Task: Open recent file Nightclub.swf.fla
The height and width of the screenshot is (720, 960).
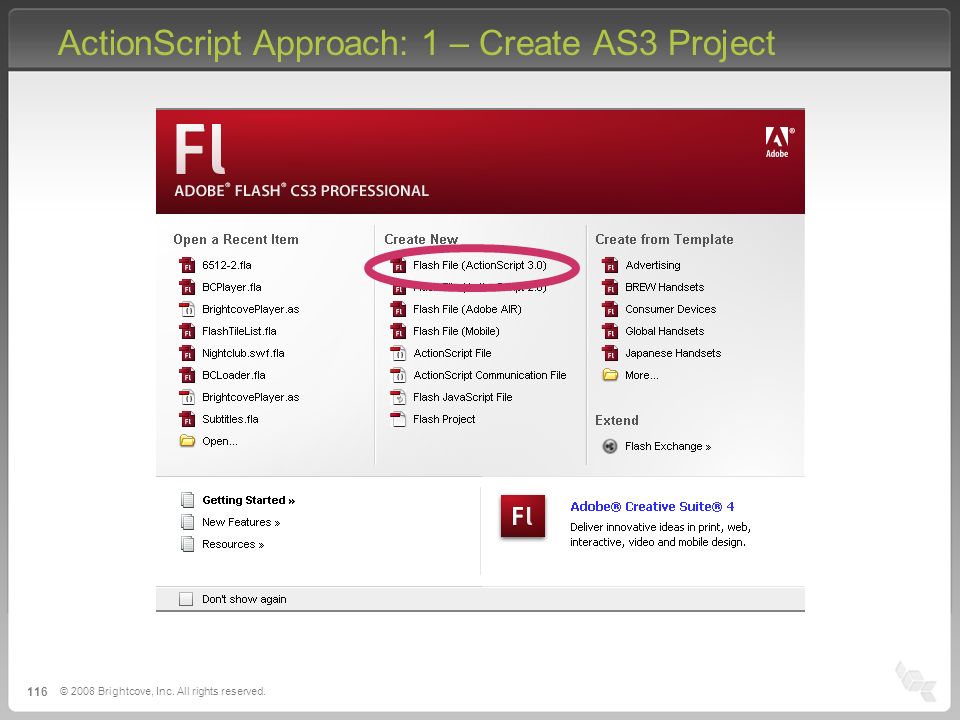Action: (243, 353)
